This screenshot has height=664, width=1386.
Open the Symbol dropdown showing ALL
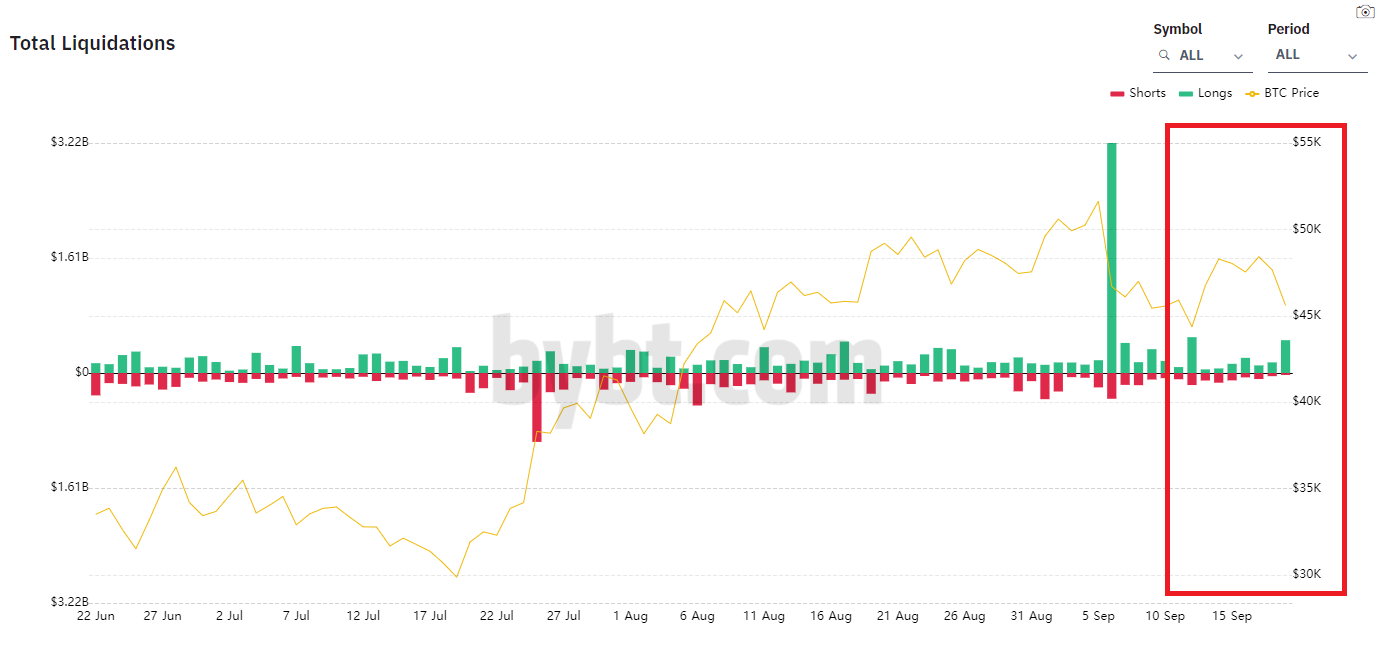1202,56
